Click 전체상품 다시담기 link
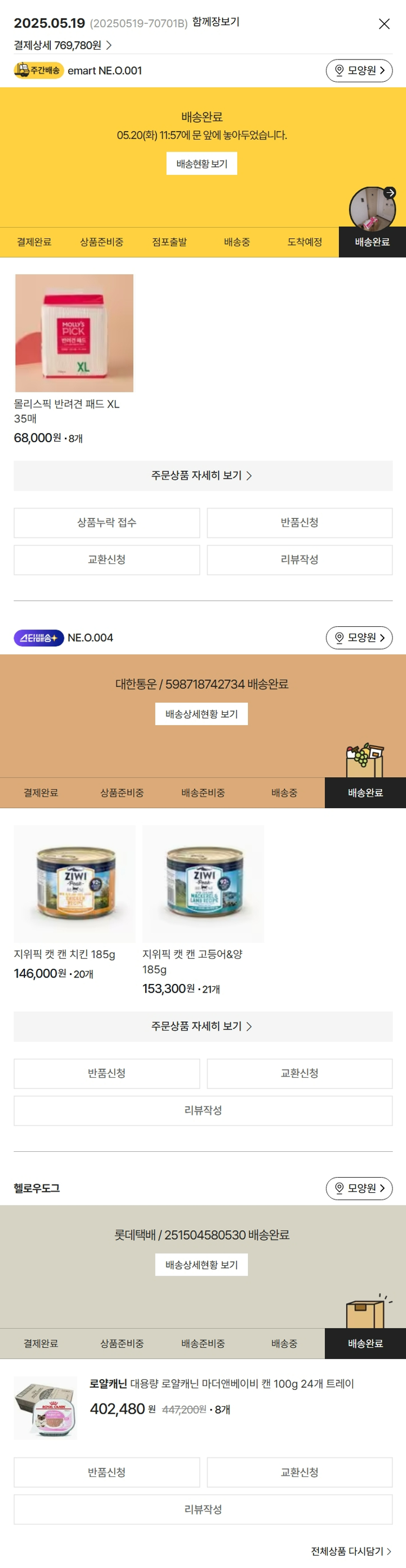 click(351, 1550)
